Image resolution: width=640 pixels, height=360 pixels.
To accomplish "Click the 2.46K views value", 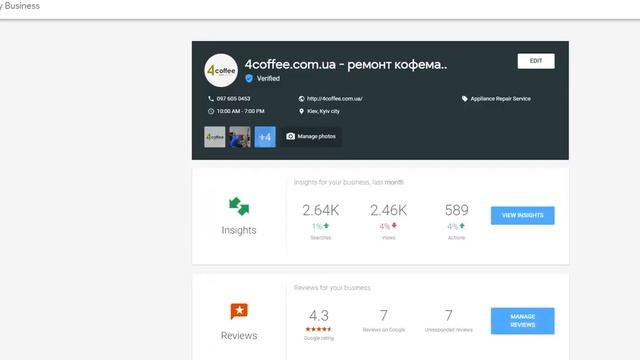I will point(388,210).
